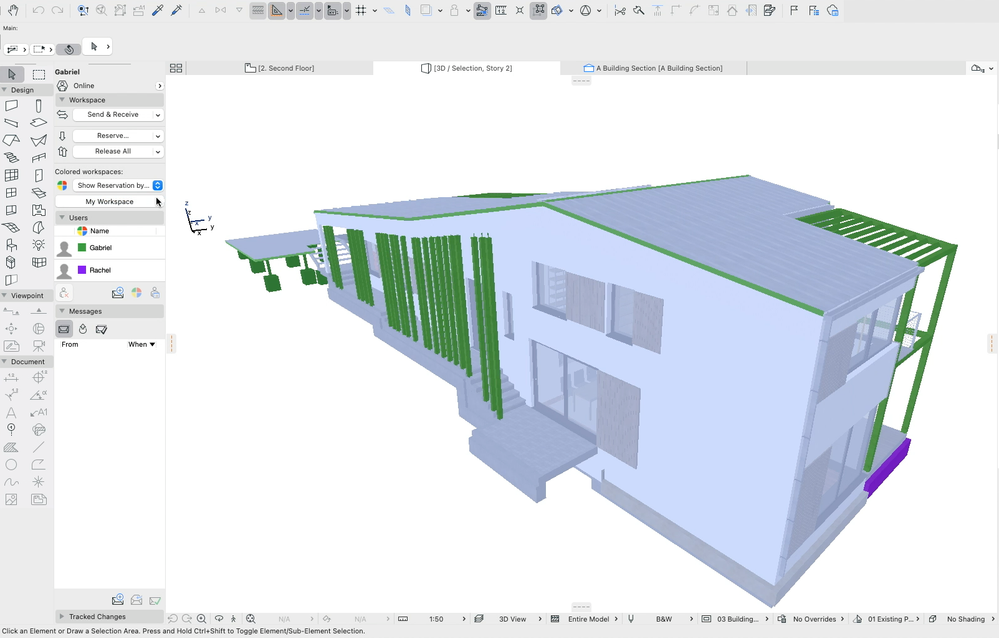Click the scissors Split tool icon
The image size is (999, 638).
pyautogui.click(x=619, y=10)
